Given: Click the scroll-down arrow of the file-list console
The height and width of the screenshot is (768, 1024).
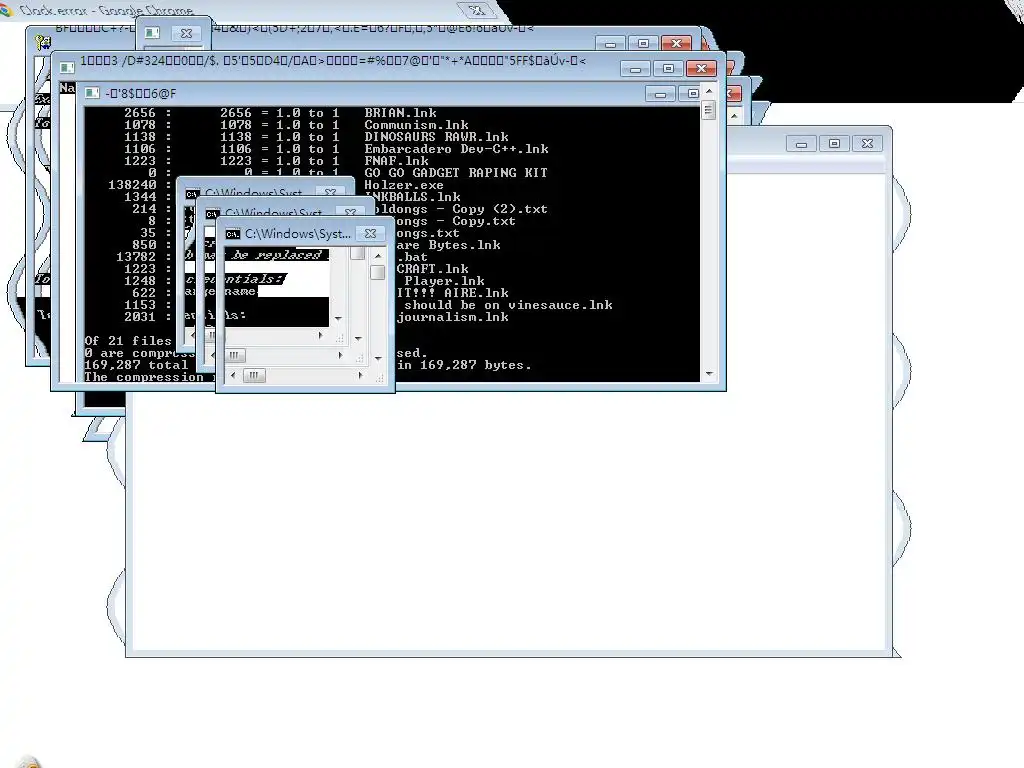Looking at the screenshot, I should tap(709, 374).
